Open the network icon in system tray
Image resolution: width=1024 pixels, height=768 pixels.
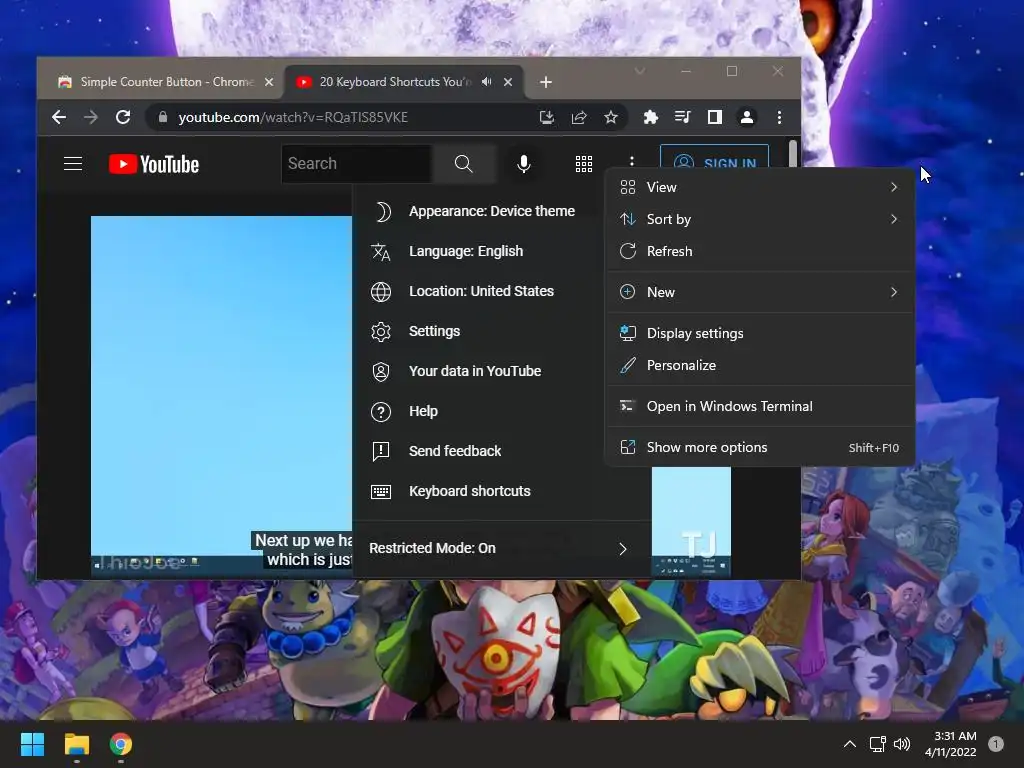point(877,744)
